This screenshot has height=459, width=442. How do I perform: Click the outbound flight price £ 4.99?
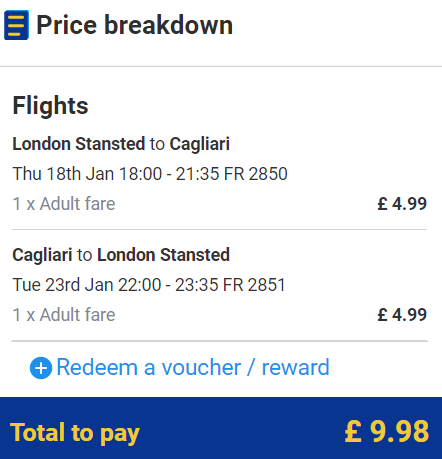click(x=402, y=204)
